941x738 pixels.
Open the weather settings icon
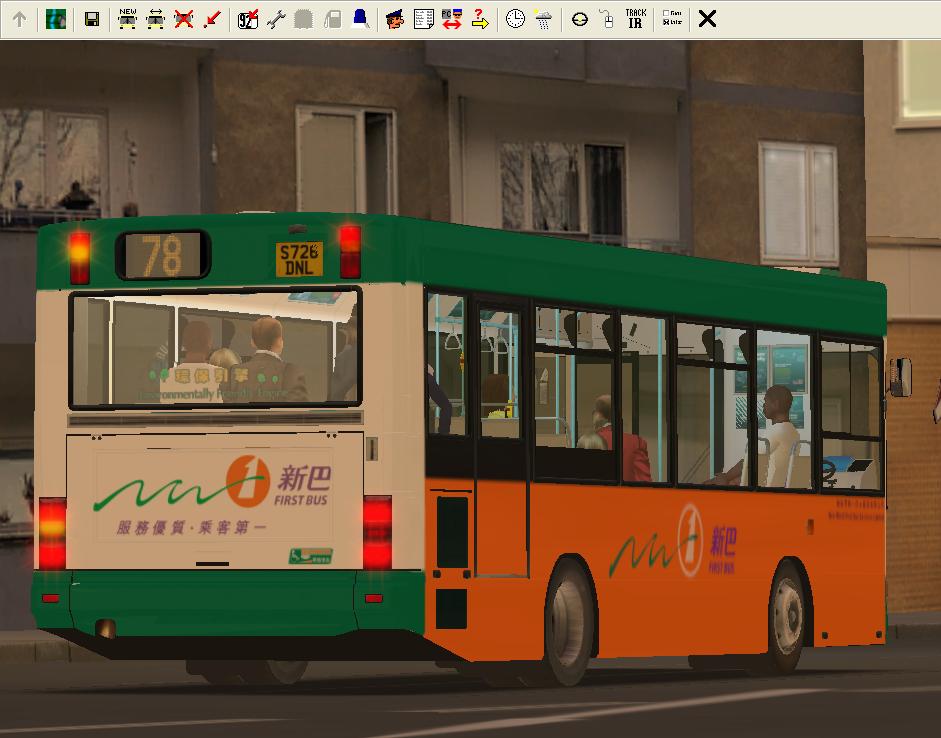pos(543,19)
